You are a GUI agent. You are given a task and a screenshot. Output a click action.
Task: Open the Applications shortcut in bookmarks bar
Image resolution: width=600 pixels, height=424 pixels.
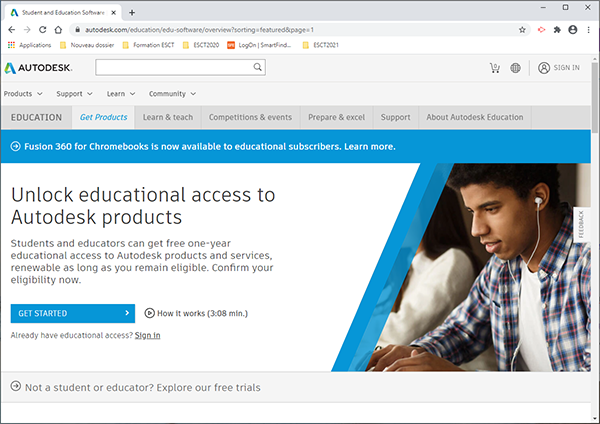coord(29,45)
